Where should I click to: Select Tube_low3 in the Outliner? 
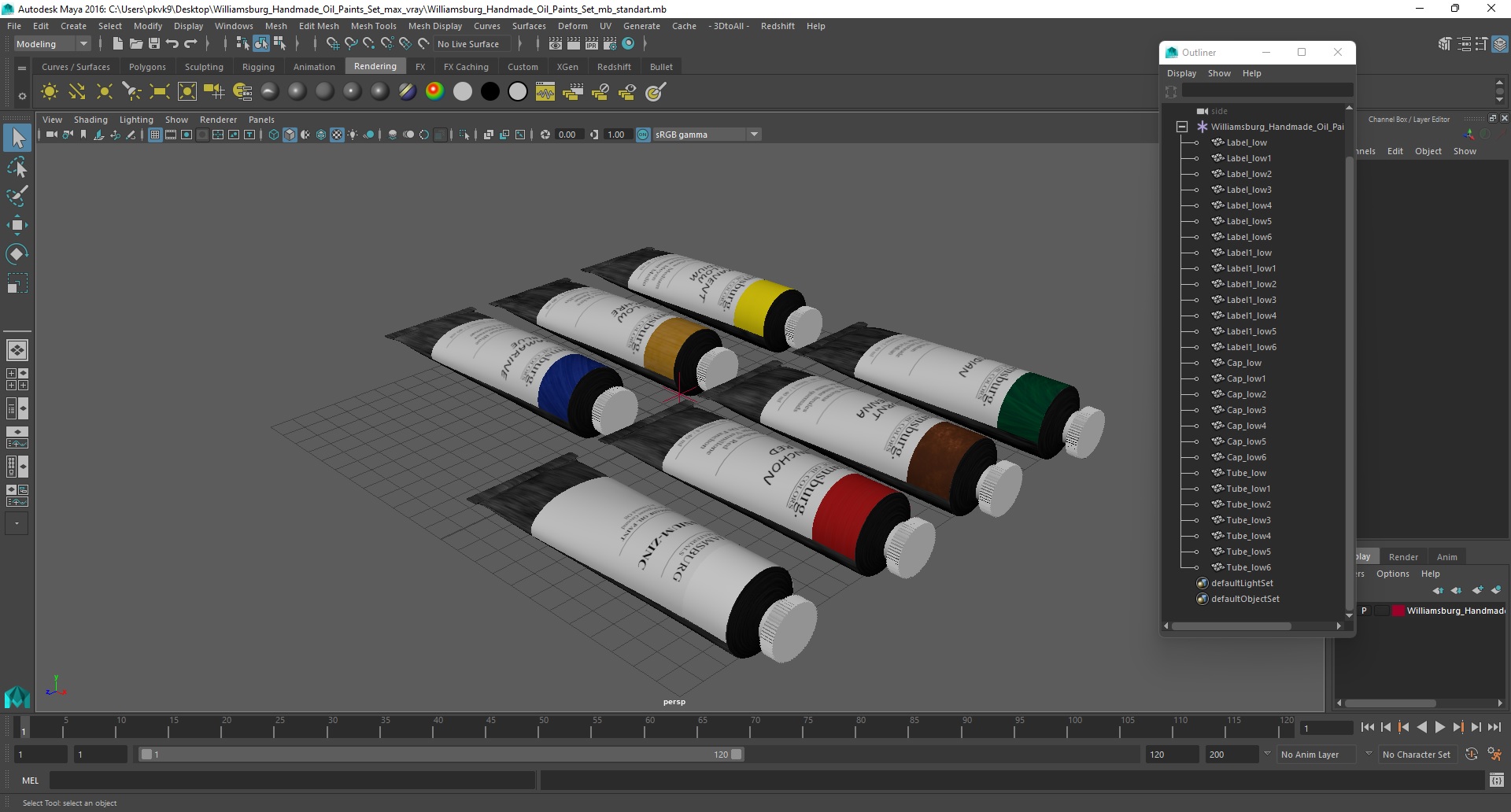coord(1248,520)
